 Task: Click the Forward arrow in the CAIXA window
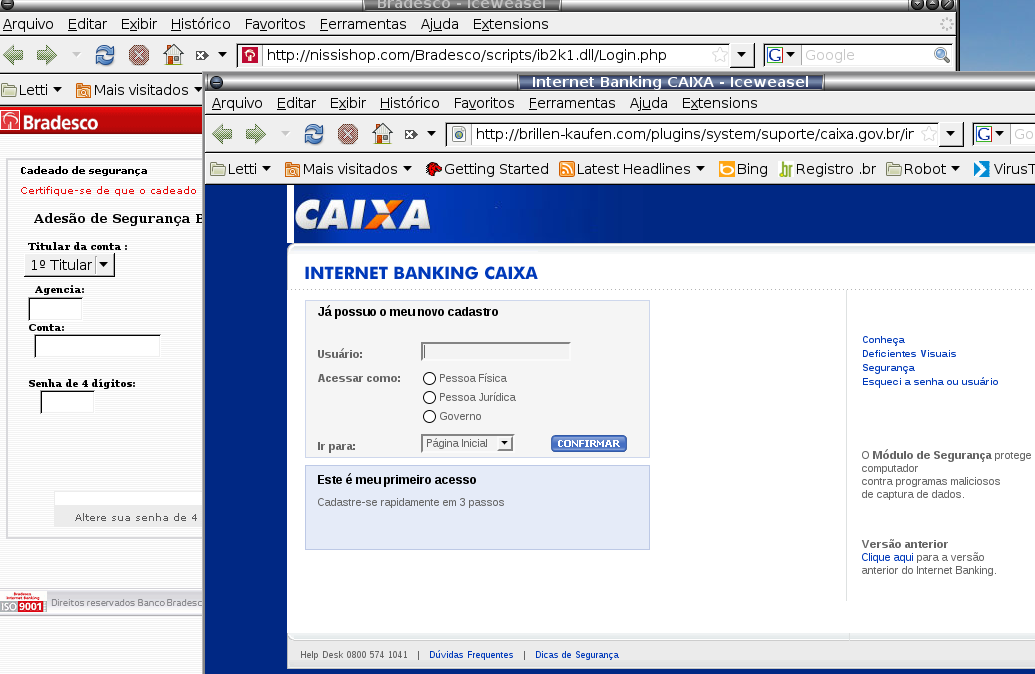point(255,134)
